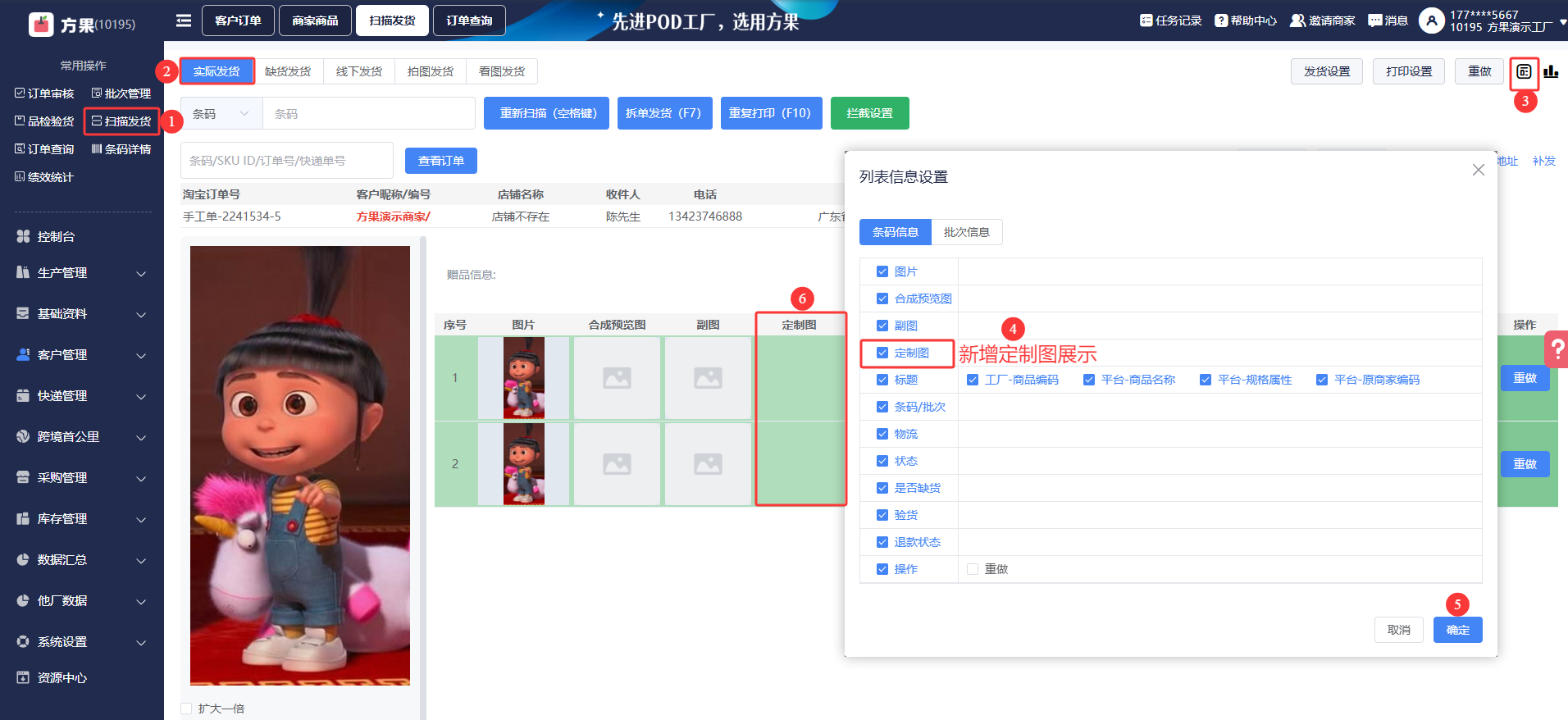Image resolution: width=1568 pixels, height=720 pixels.
Task: Open 发货设置 settings
Action: tap(1327, 71)
